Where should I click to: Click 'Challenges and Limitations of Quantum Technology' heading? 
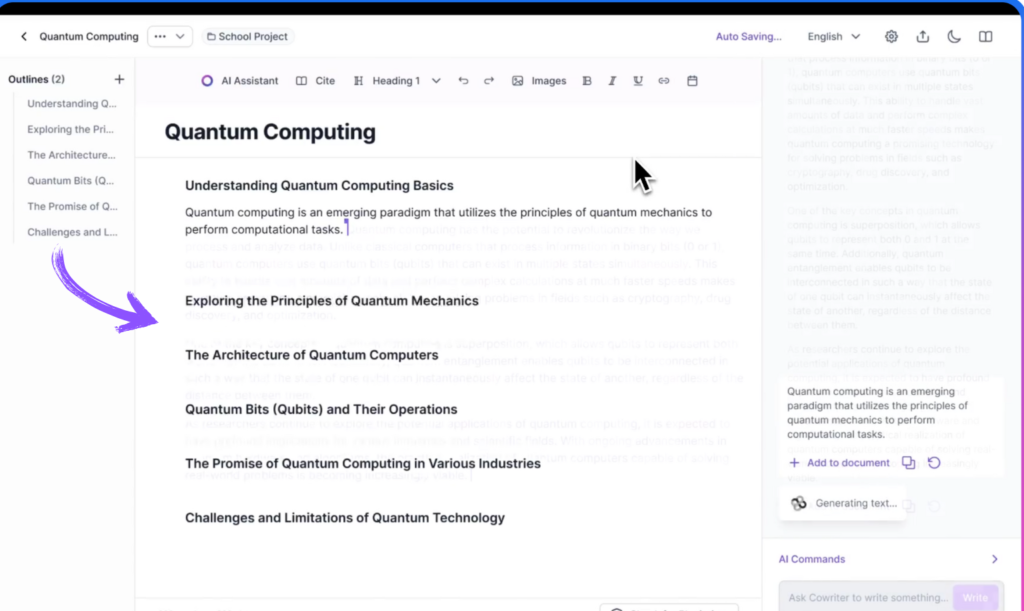tap(345, 518)
